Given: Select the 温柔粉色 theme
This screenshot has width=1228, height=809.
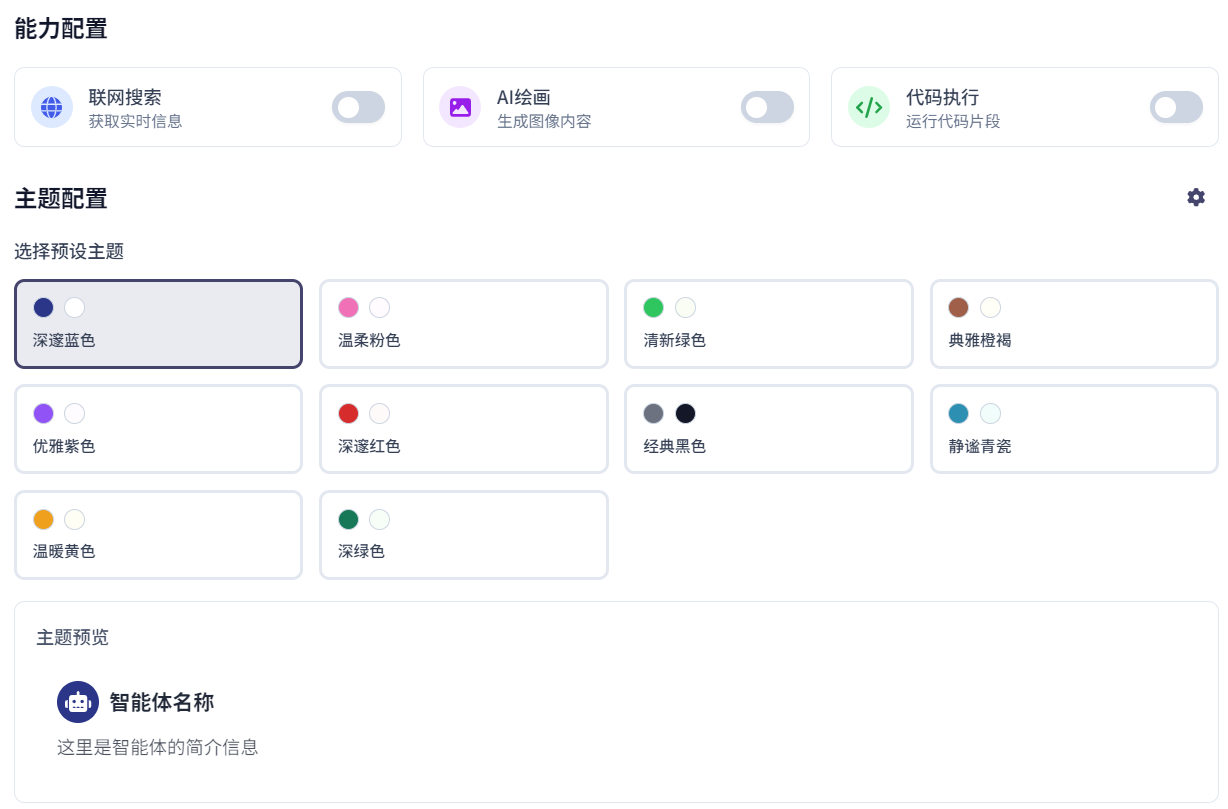Looking at the screenshot, I should [x=463, y=324].
